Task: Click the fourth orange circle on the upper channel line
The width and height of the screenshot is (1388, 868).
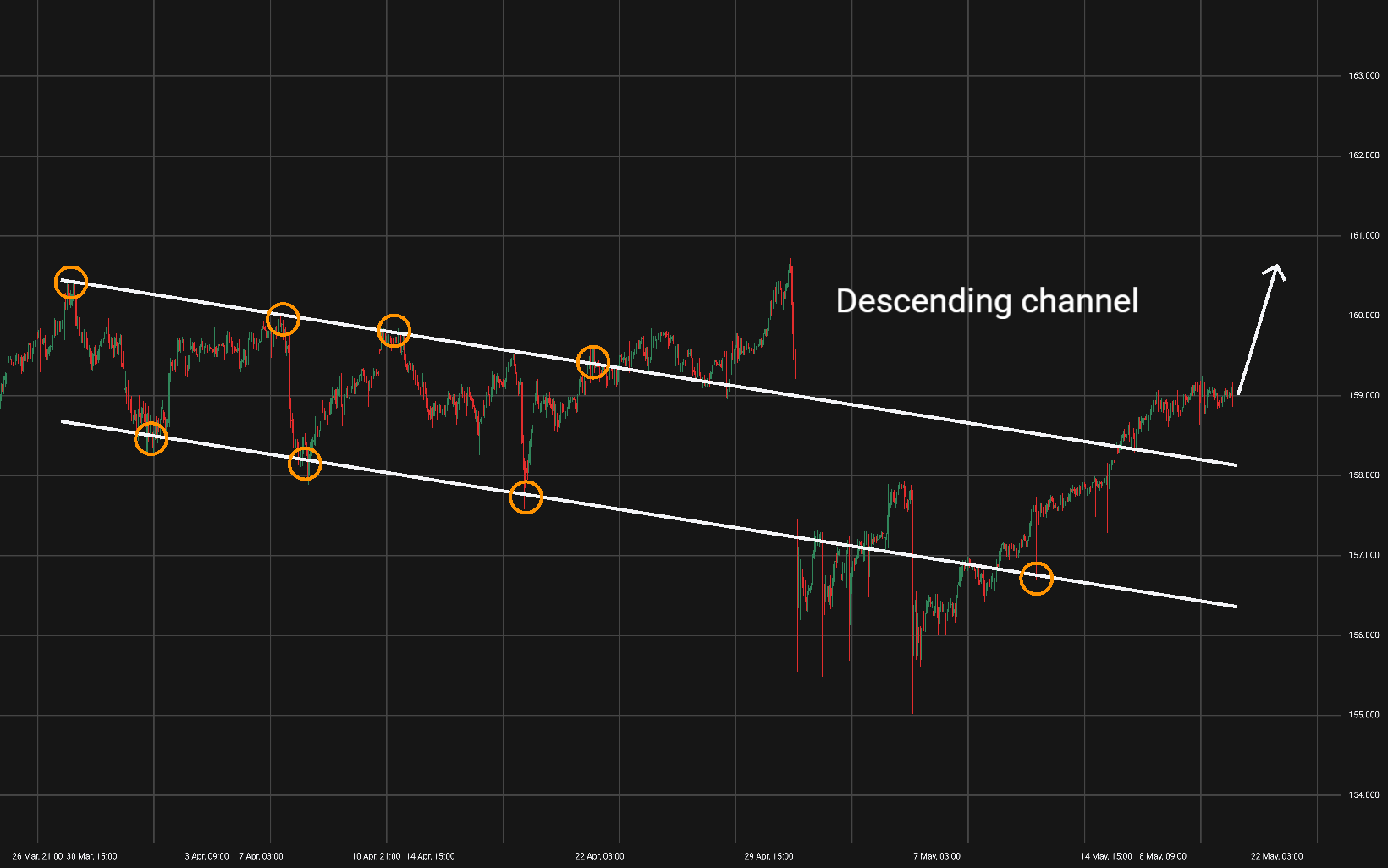Action: coord(593,362)
